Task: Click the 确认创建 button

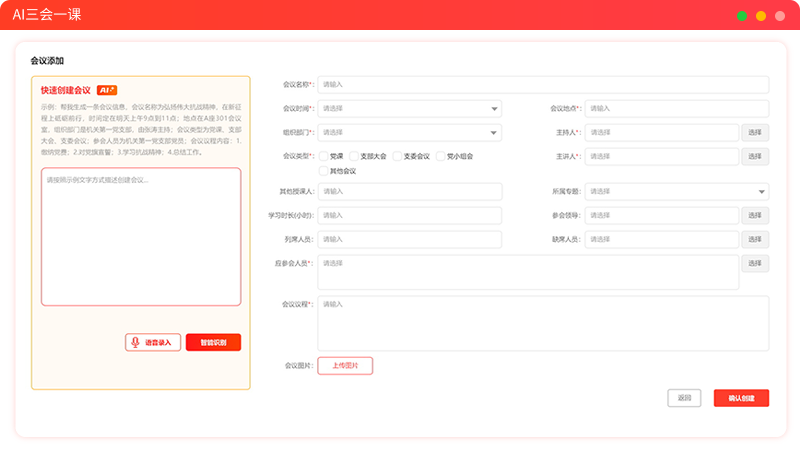Action: coord(741,398)
